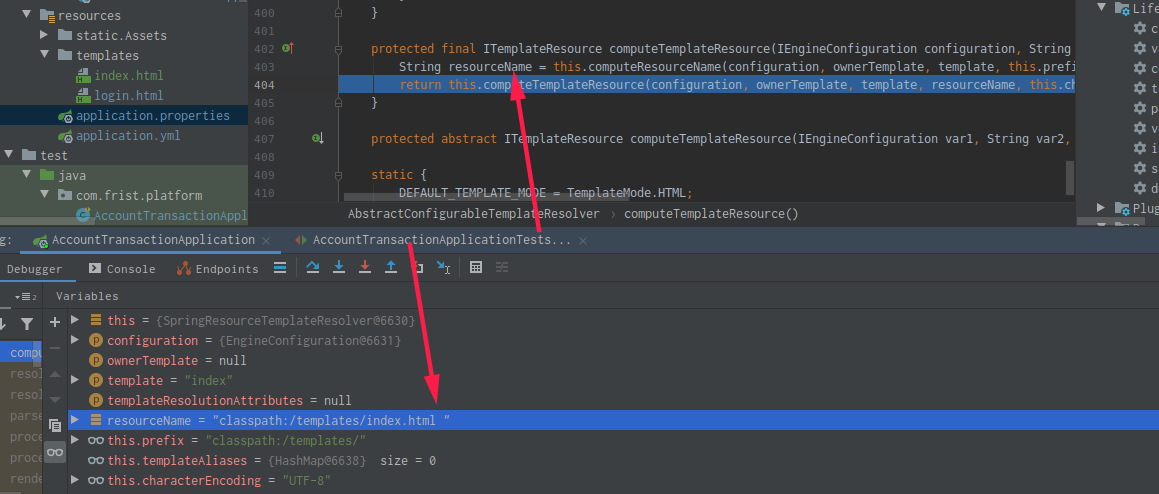Click the application.properties Spring file icon
The image size is (1159, 494).
65,116
